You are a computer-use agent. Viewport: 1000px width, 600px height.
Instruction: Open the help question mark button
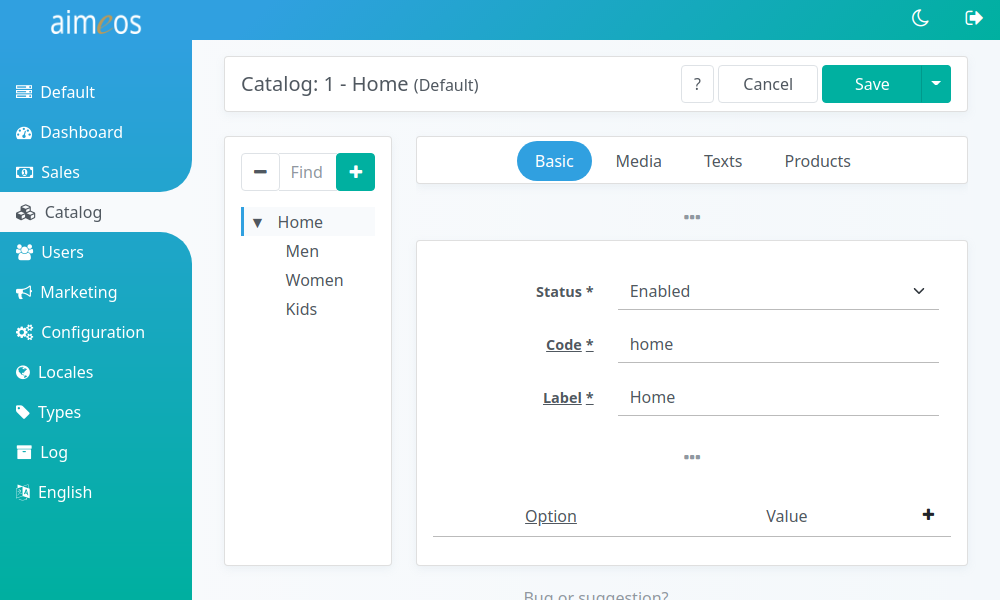tap(697, 84)
